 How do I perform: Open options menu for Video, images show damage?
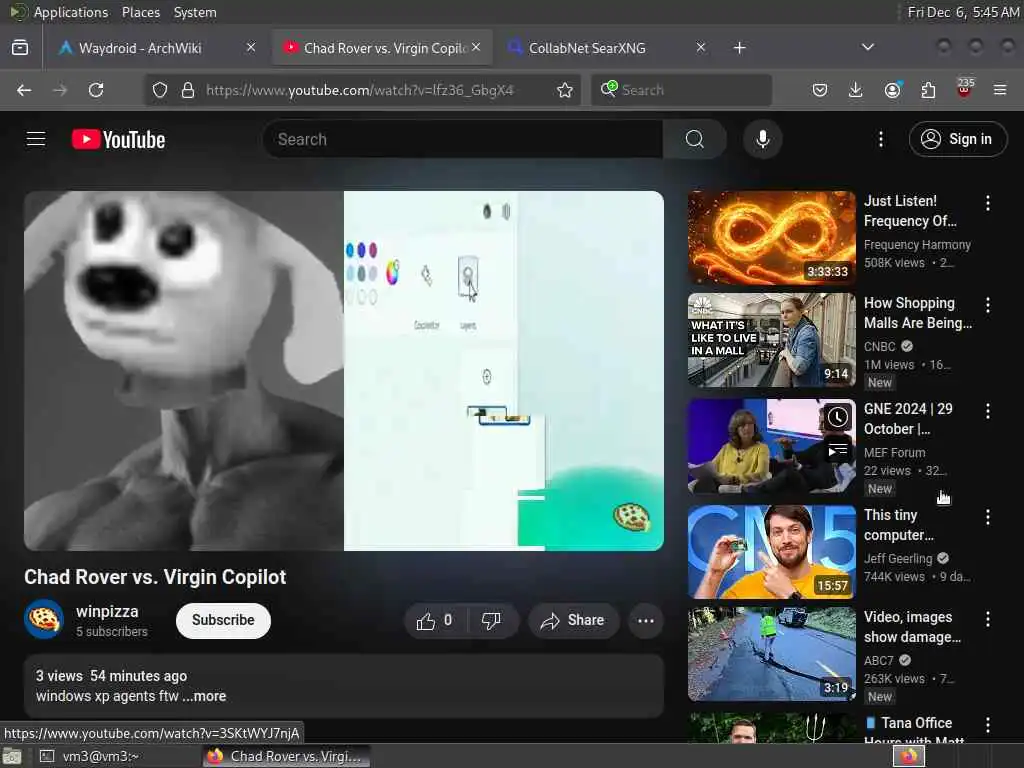coord(987,618)
